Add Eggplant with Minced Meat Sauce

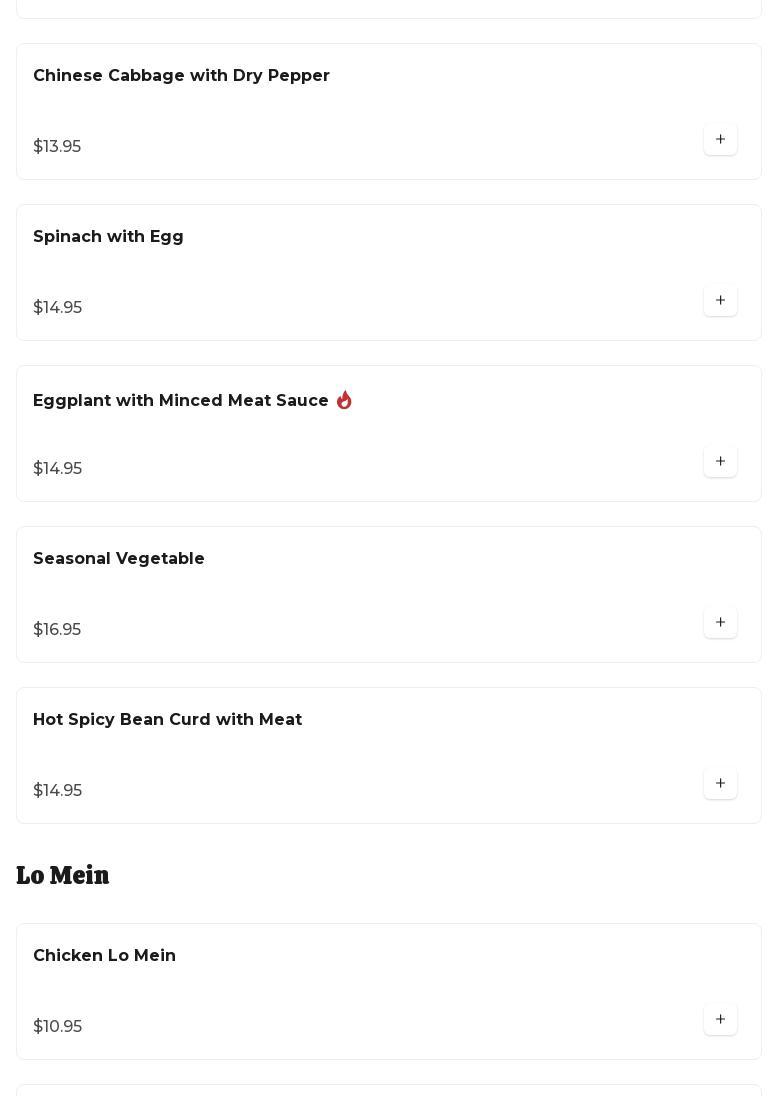coord(720,462)
